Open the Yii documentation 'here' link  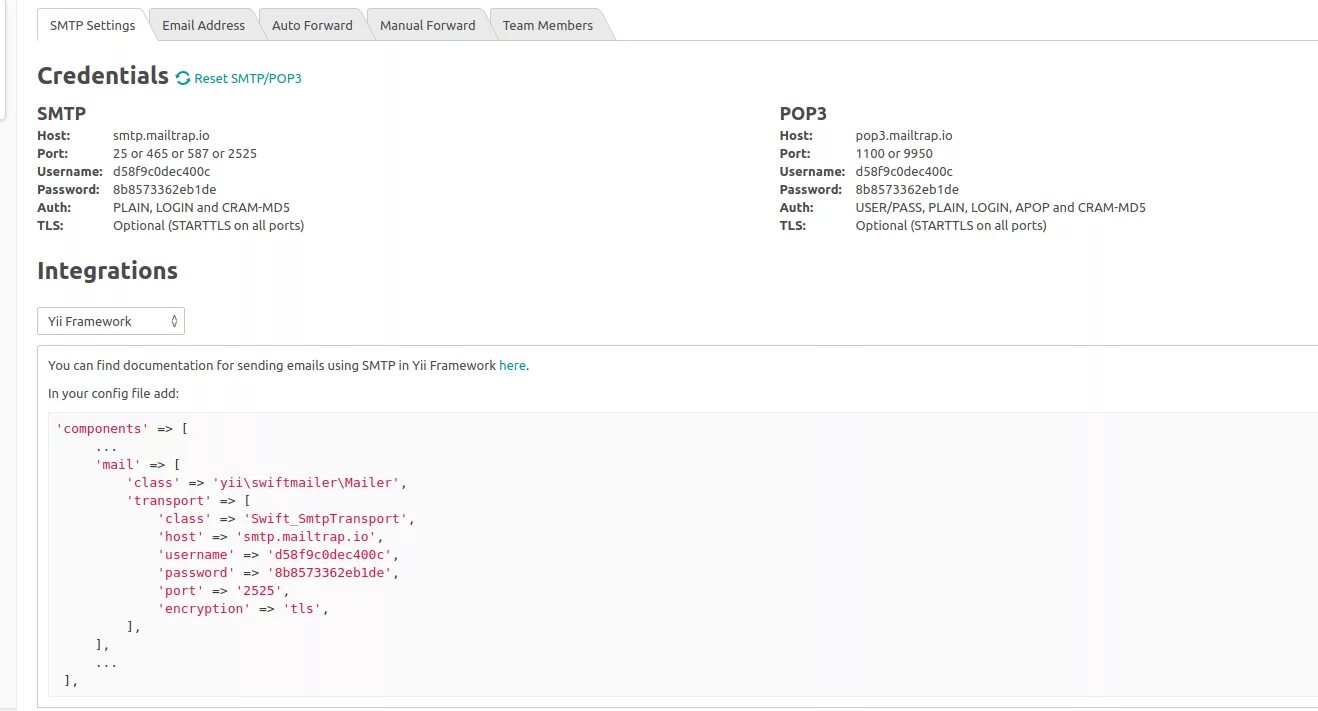[512, 365]
